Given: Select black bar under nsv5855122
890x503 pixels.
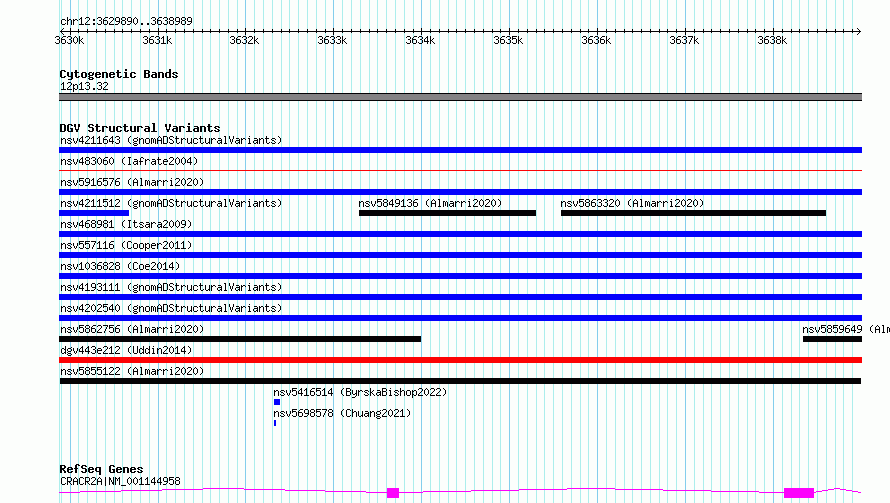Looking at the screenshot, I should [x=460, y=381].
